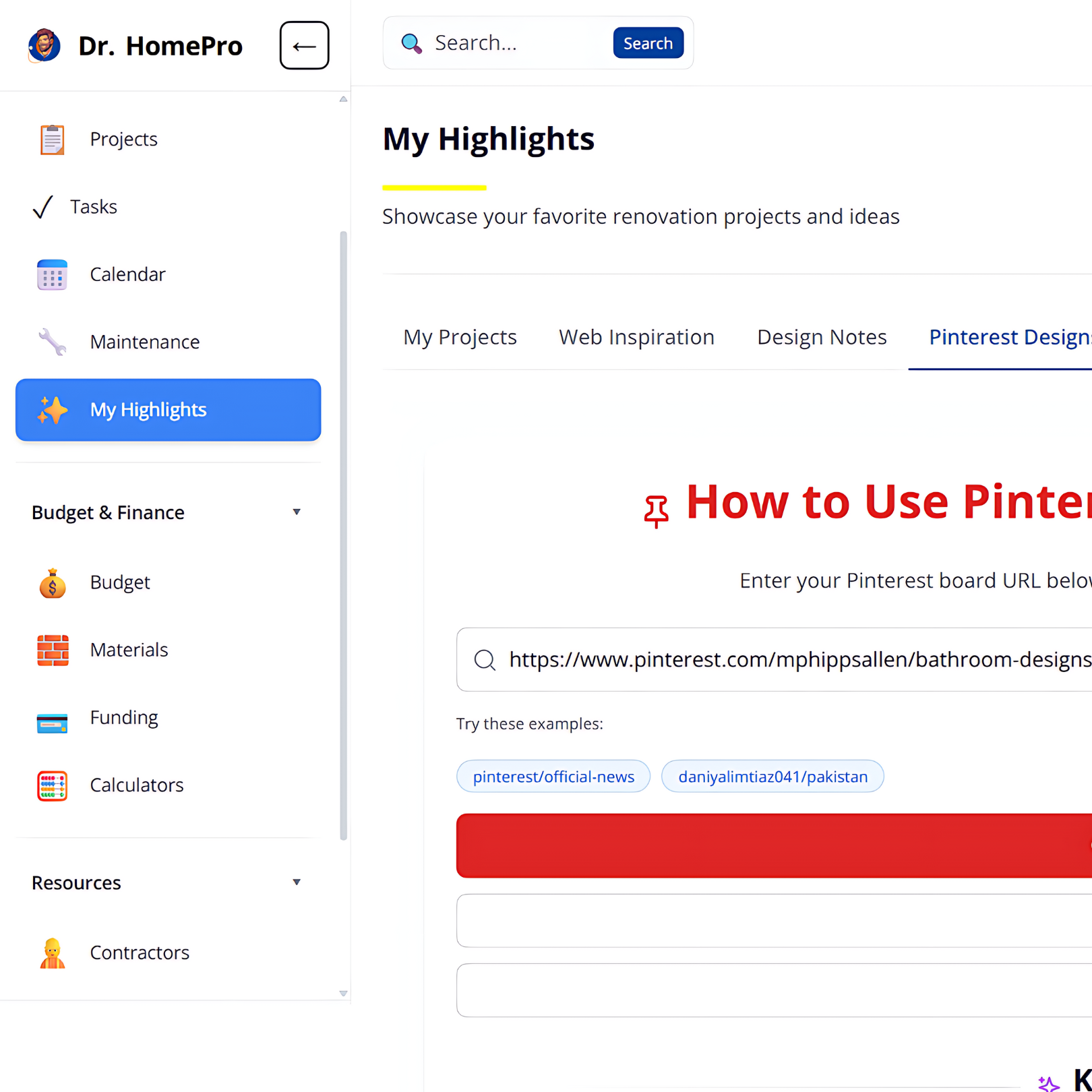
Task: Open Projects via the clipboard icon
Action: tap(52, 140)
